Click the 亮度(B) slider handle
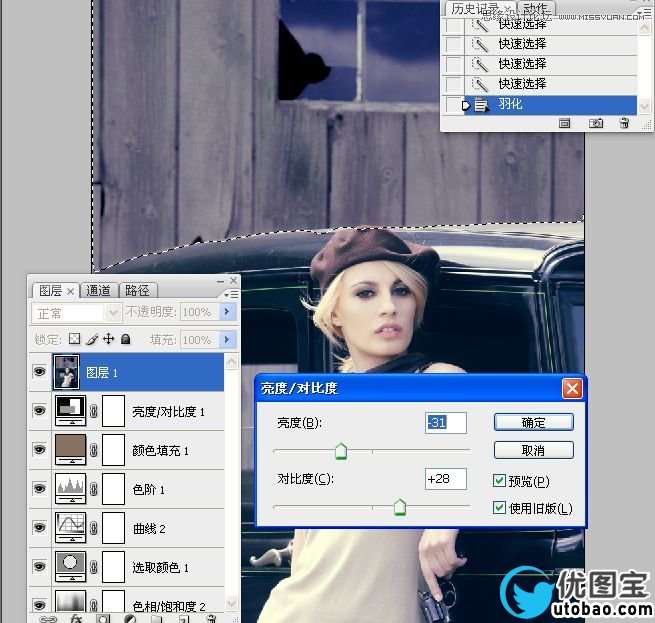 click(341, 452)
